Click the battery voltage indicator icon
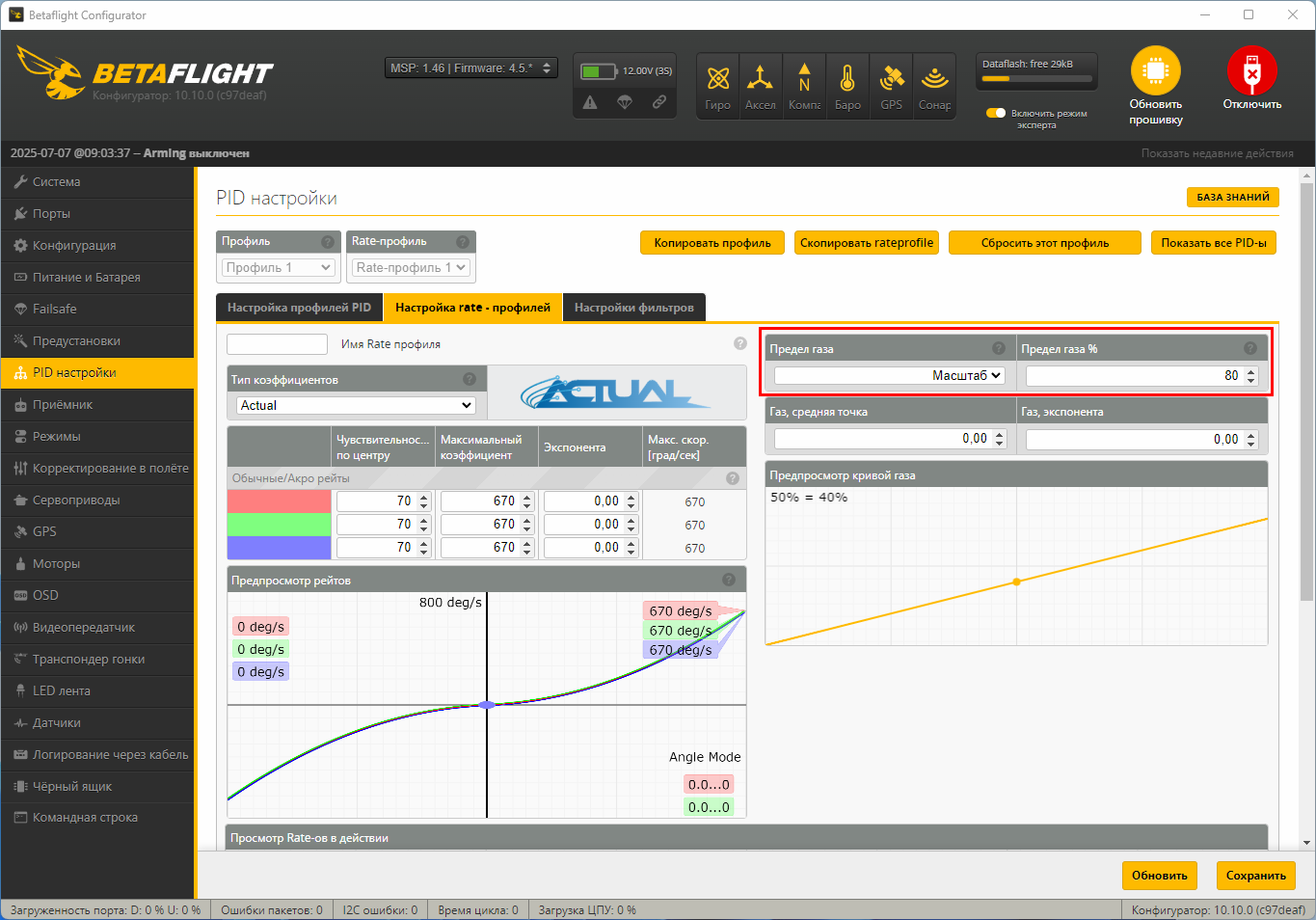 coord(598,71)
